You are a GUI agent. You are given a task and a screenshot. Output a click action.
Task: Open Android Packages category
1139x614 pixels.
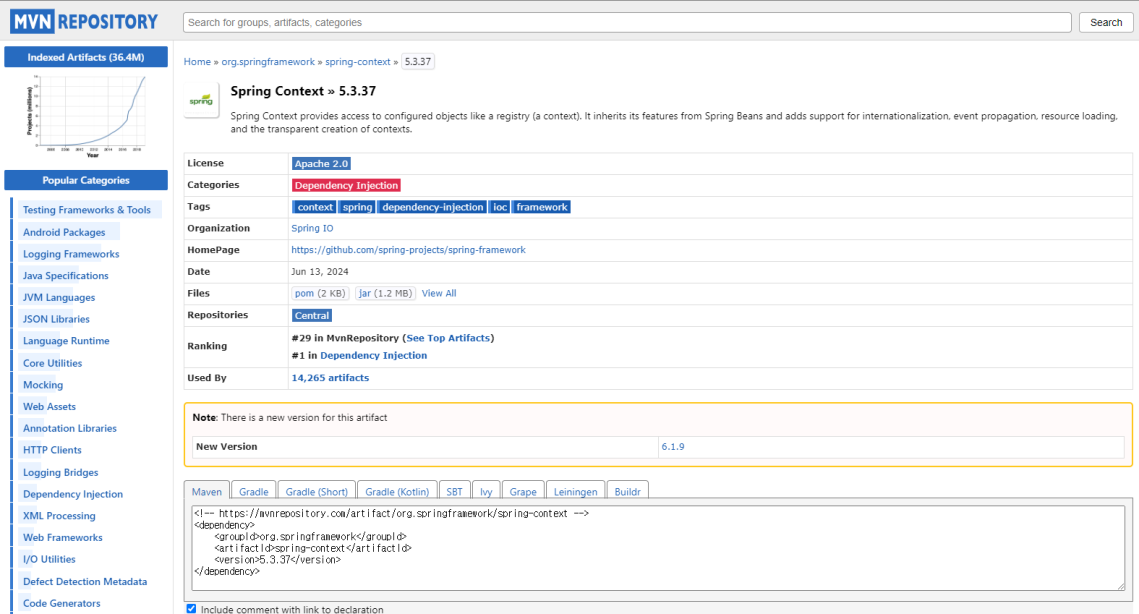point(64,233)
